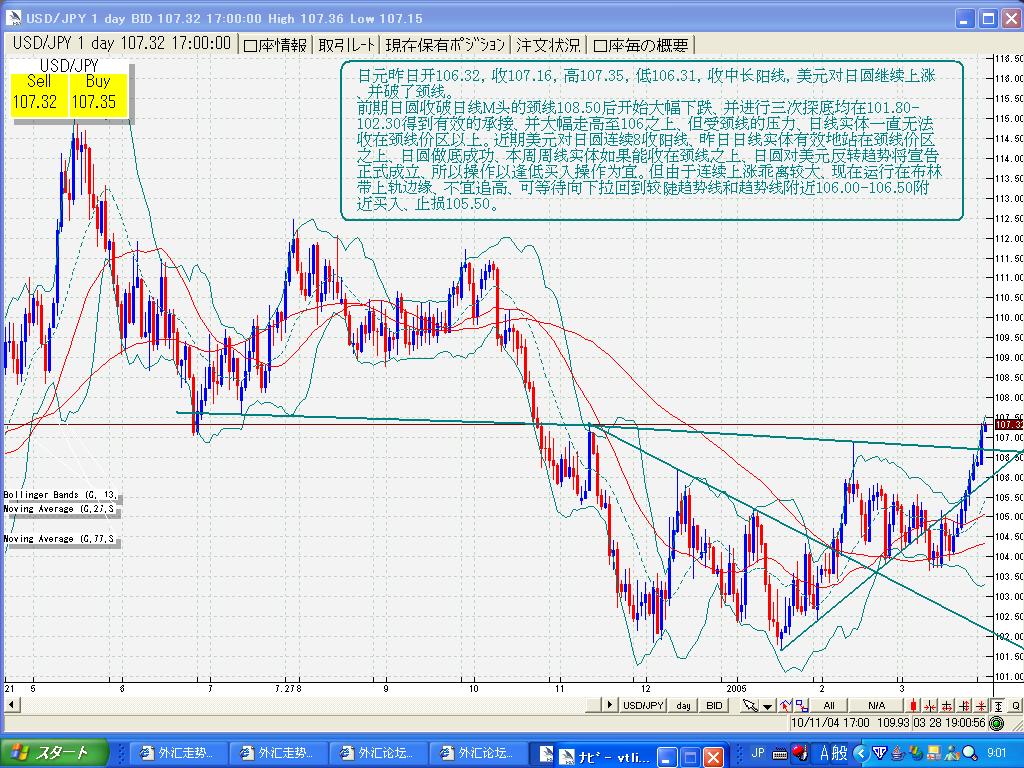Click the A般 IME input mode indicator
The height and width of the screenshot is (768, 1024).
point(833,753)
